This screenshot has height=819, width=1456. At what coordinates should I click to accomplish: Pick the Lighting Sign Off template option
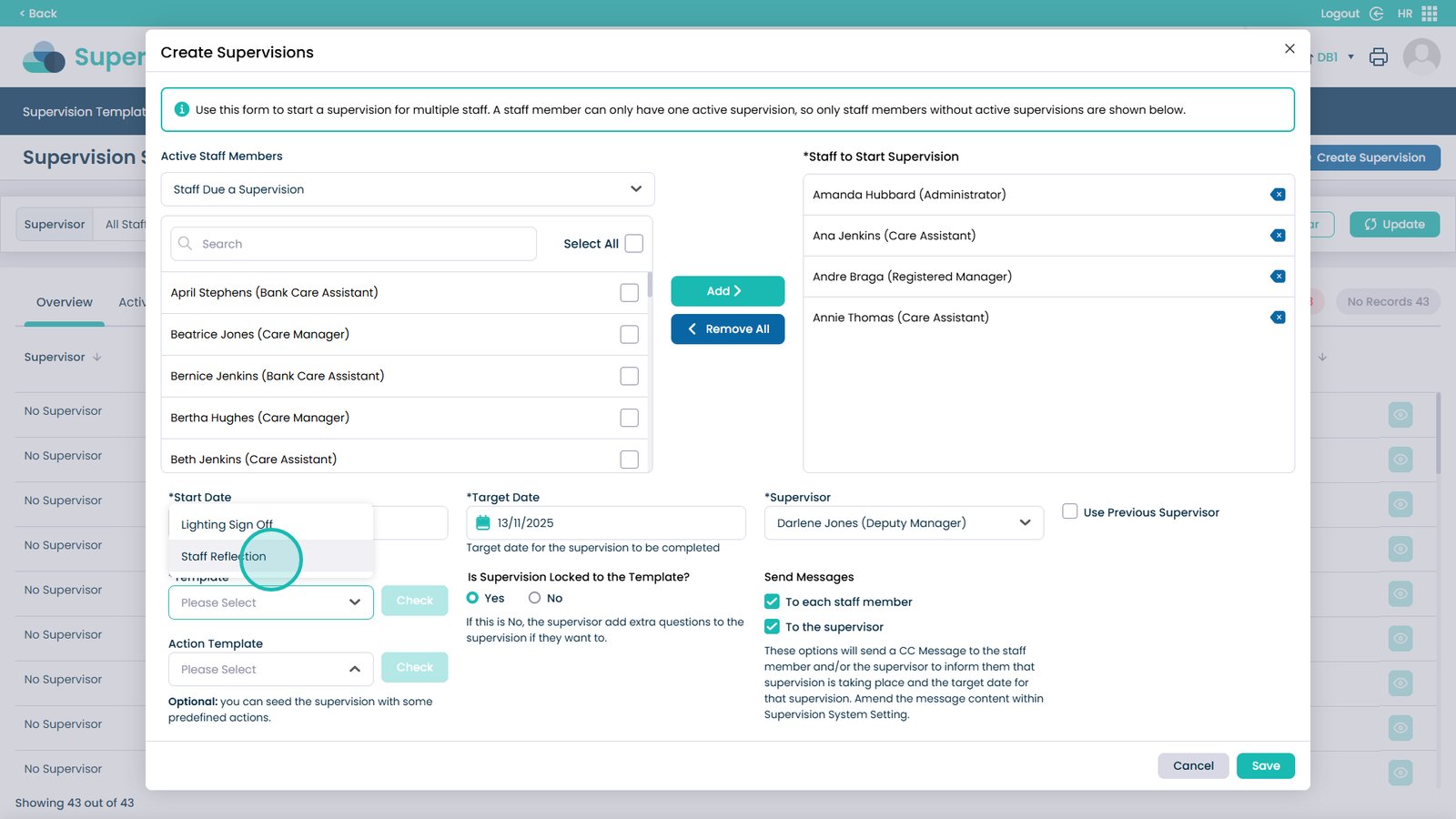click(x=227, y=525)
